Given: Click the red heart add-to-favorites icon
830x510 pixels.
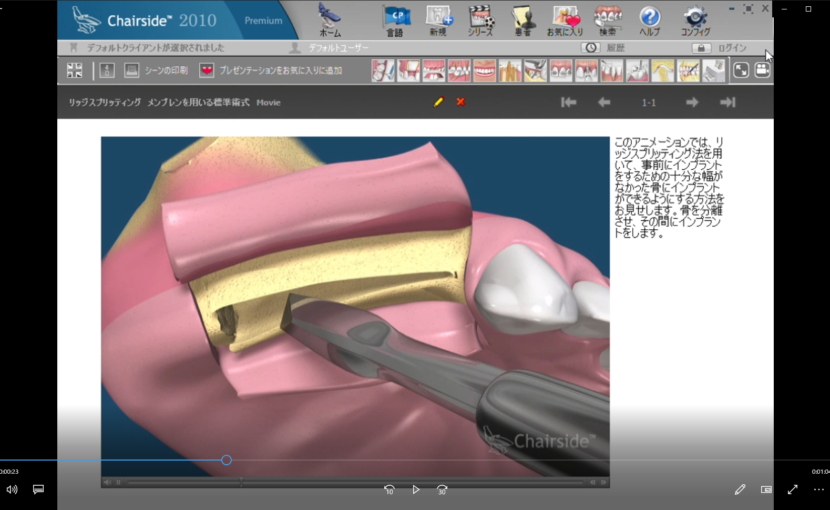Looking at the screenshot, I should [206, 70].
